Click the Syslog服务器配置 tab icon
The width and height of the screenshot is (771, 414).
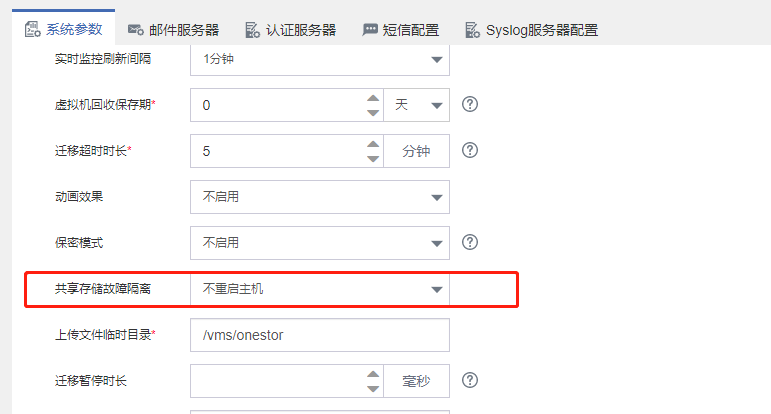click(471, 30)
